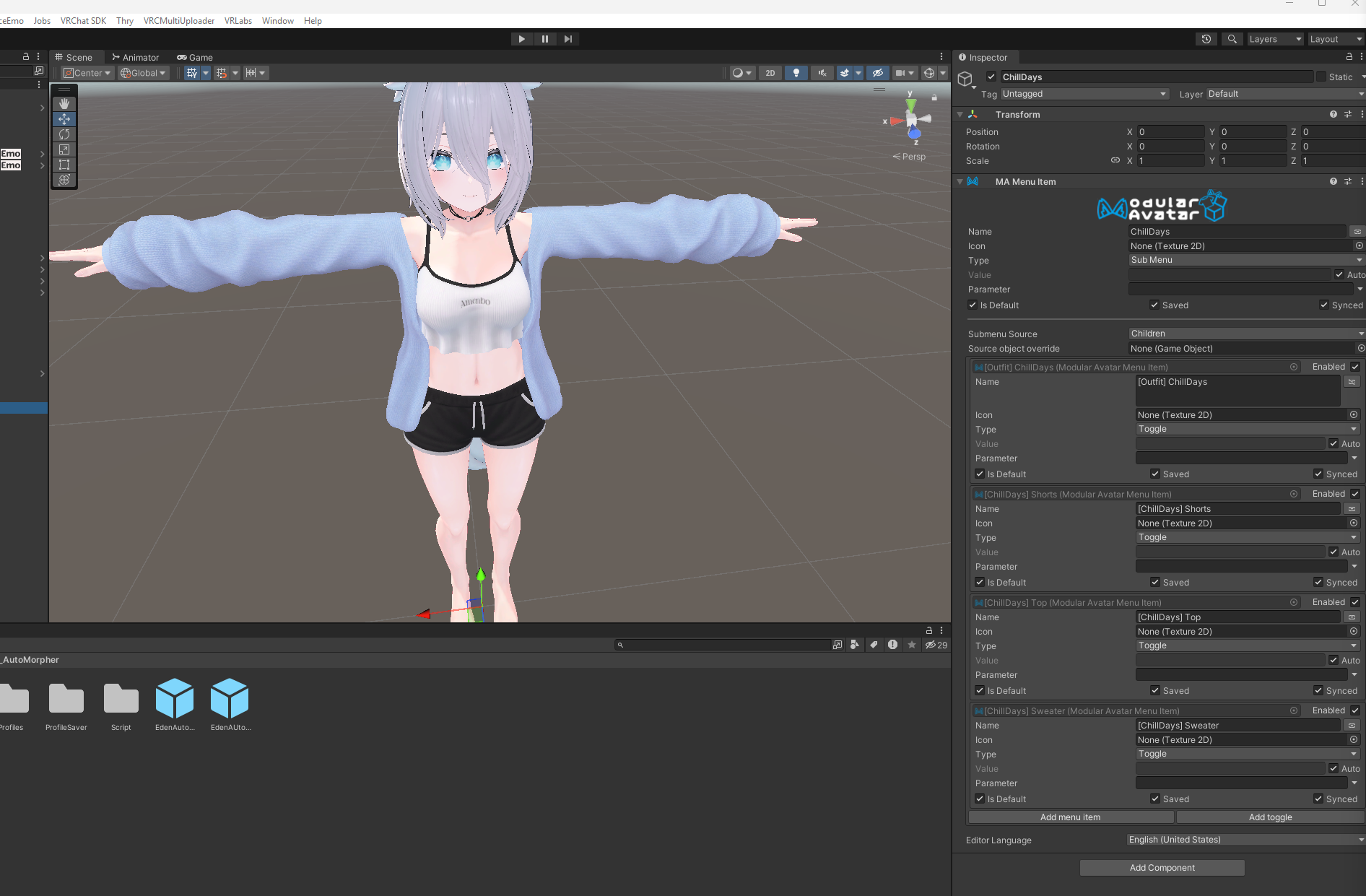Uncheck the ChillDays active checkbox

point(991,77)
